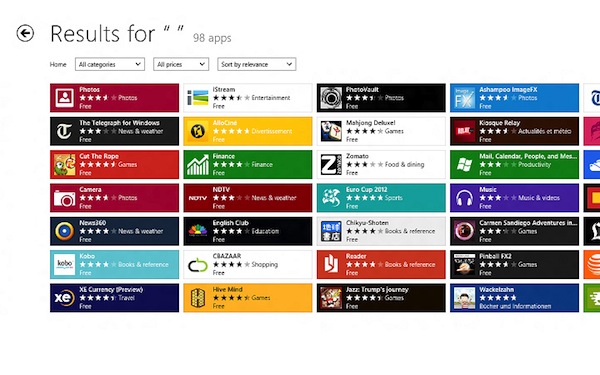The height and width of the screenshot is (375, 600).
Task: Open the All categories dropdown
Action: [x=110, y=64]
